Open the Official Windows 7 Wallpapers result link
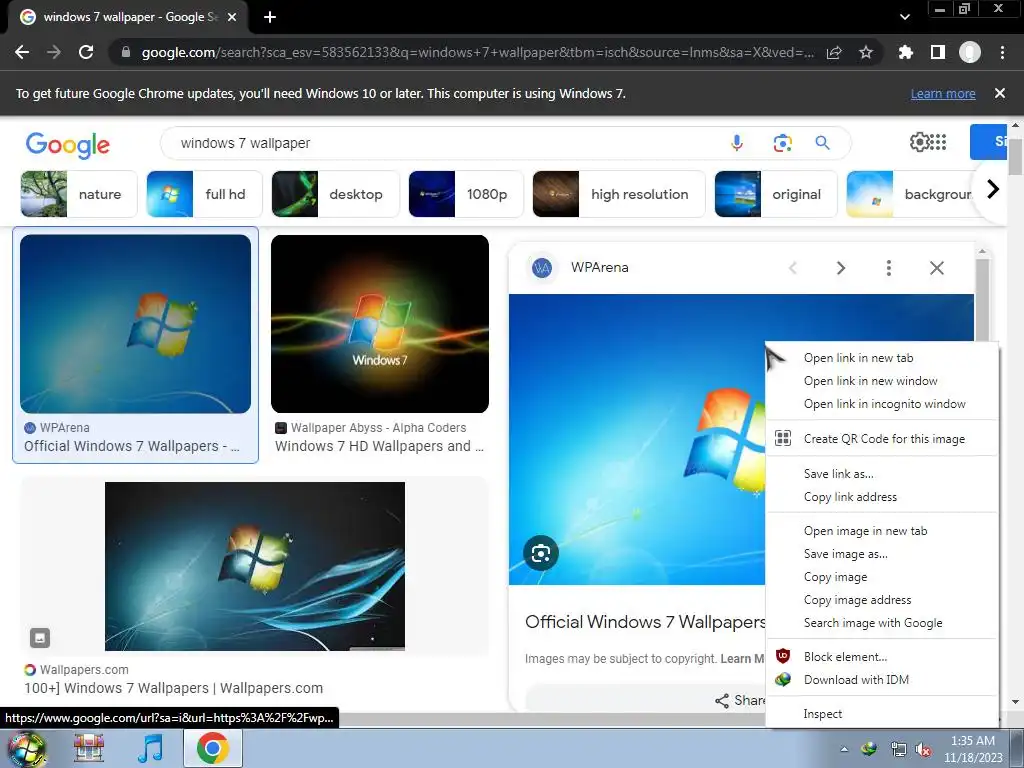Image resolution: width=1024 pixels, height=768 pixels. [x=132, y=446]
